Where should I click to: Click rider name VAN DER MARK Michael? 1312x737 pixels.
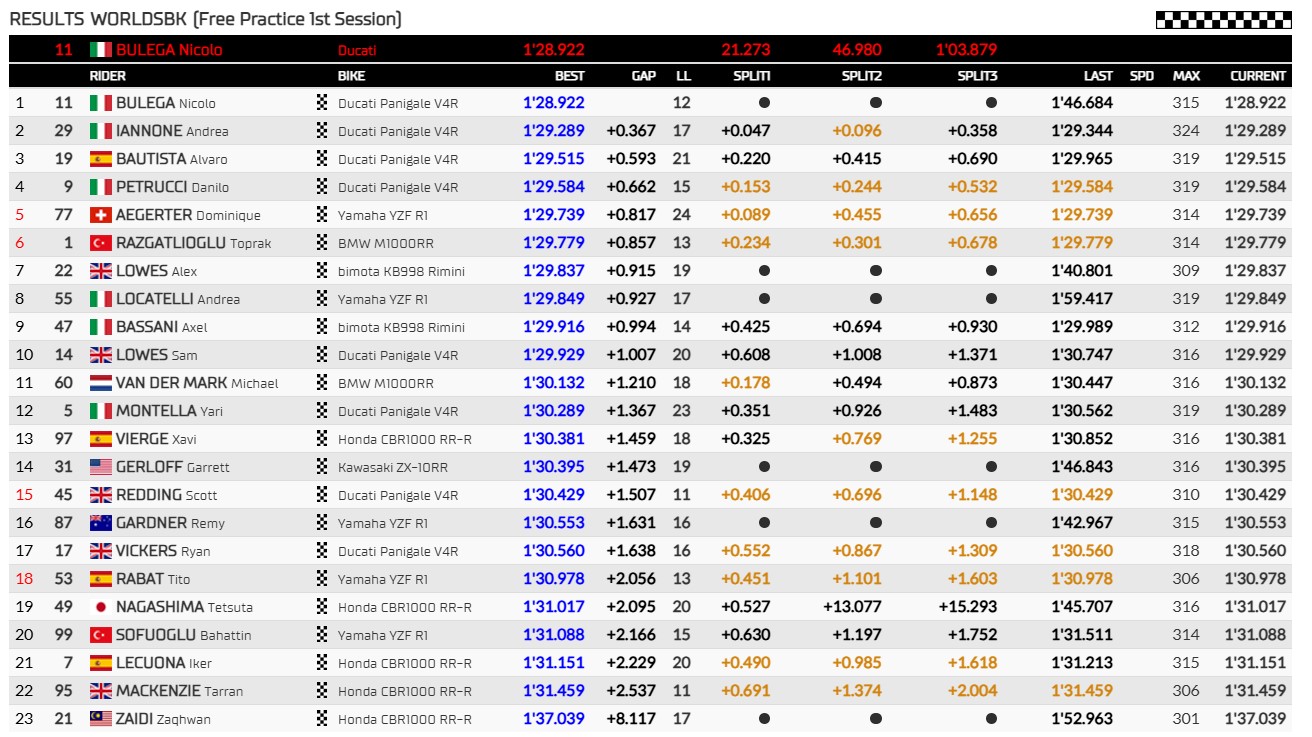tap(197, 383)
